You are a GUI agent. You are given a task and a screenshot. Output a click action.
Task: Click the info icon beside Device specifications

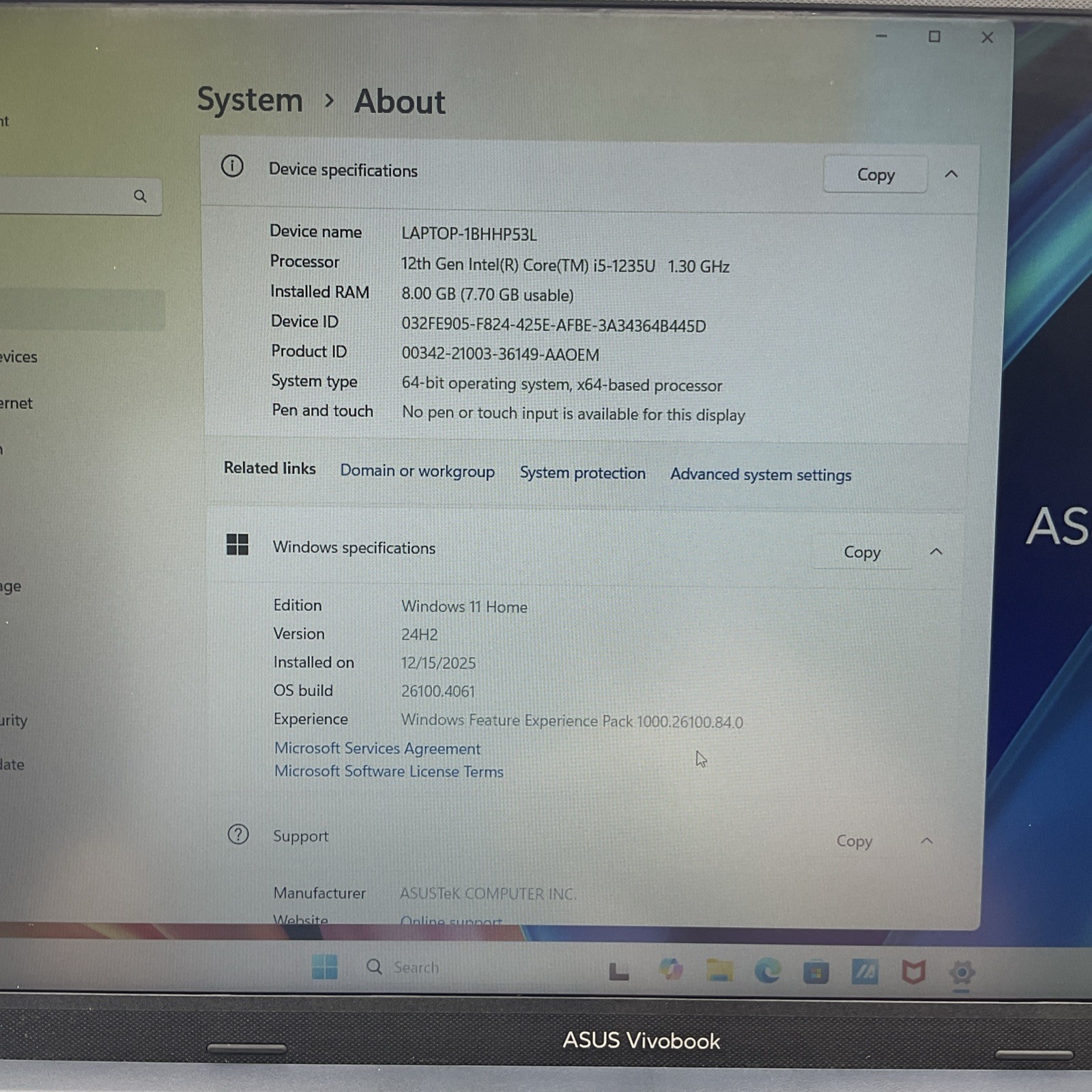point(232,166)
